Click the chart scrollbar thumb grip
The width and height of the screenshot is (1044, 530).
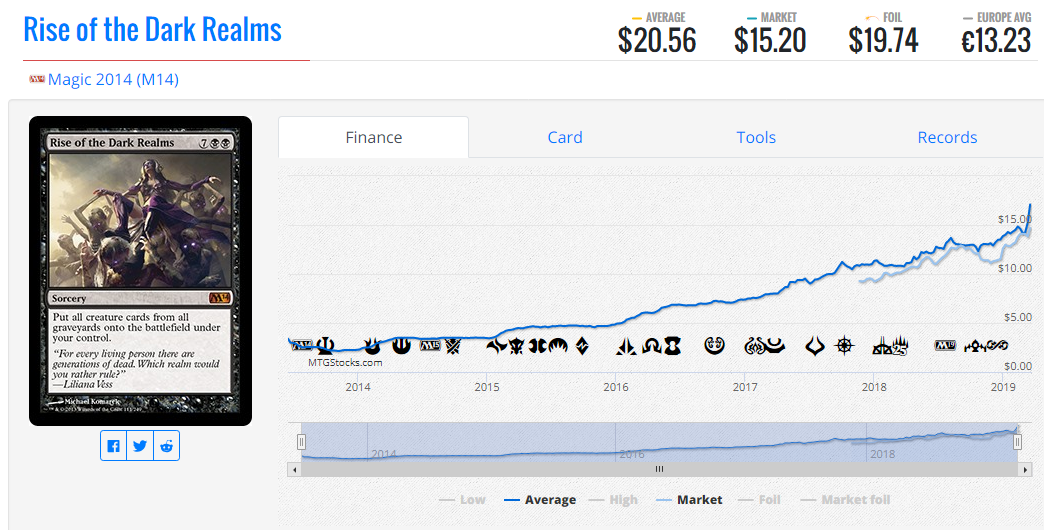(659, 469)
